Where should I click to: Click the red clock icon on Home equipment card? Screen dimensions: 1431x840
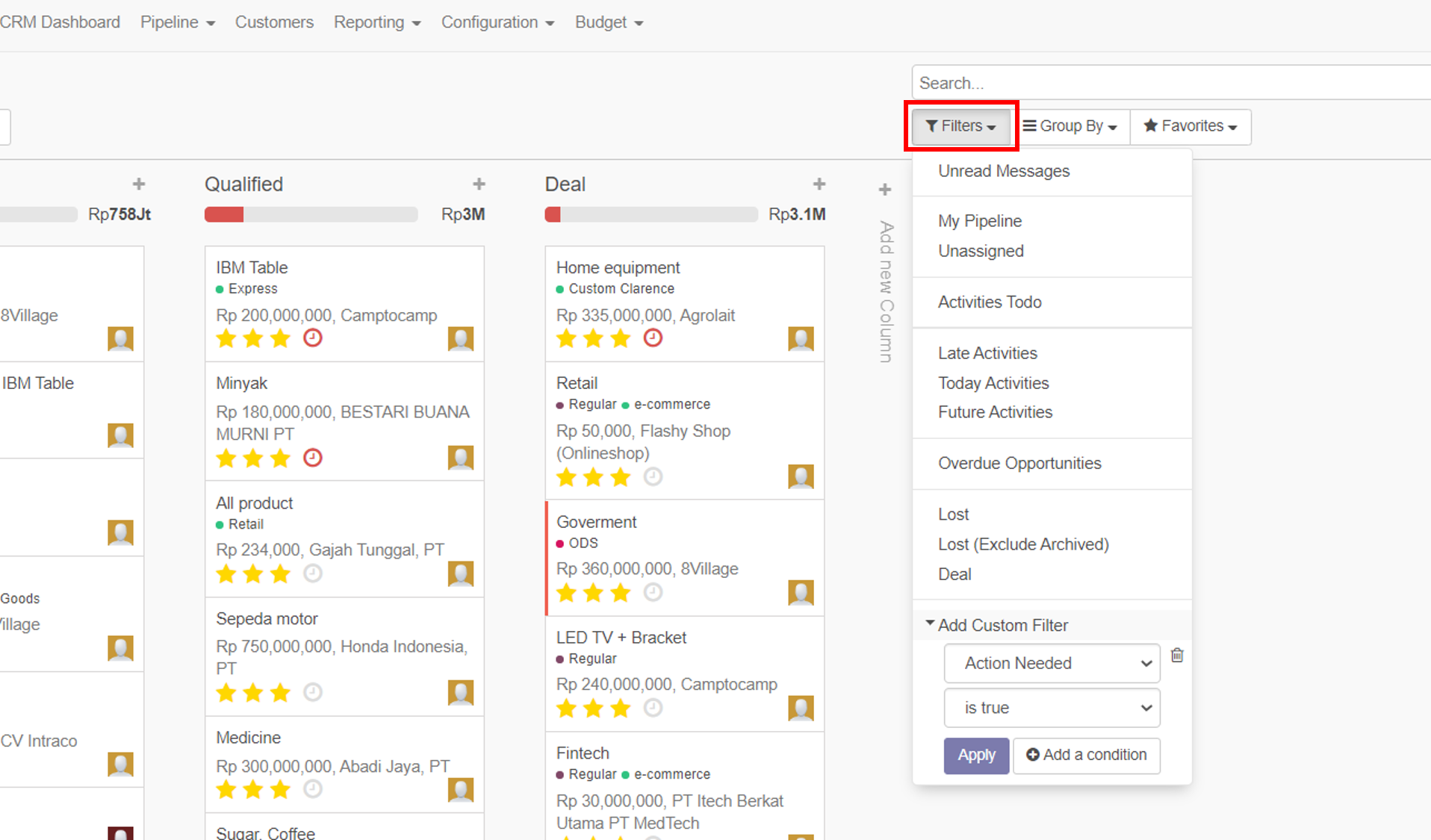coord(653,338)
